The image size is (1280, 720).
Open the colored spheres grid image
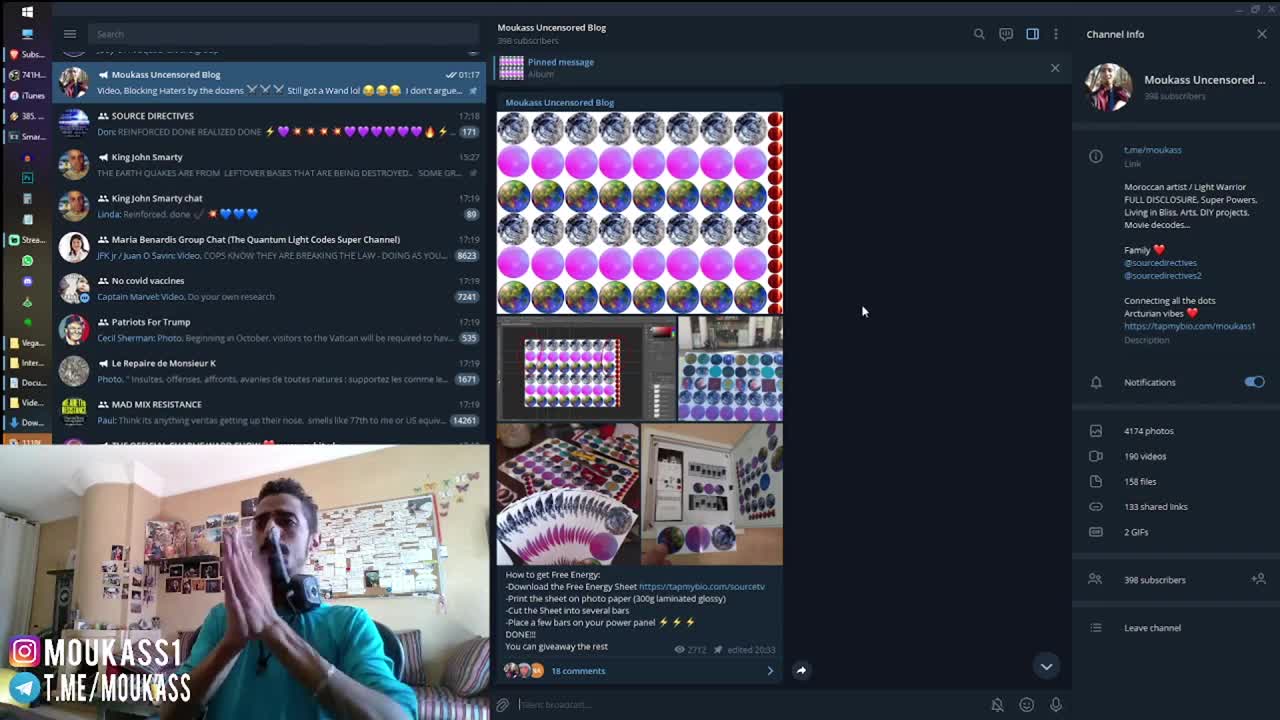[x=640, y=213]
